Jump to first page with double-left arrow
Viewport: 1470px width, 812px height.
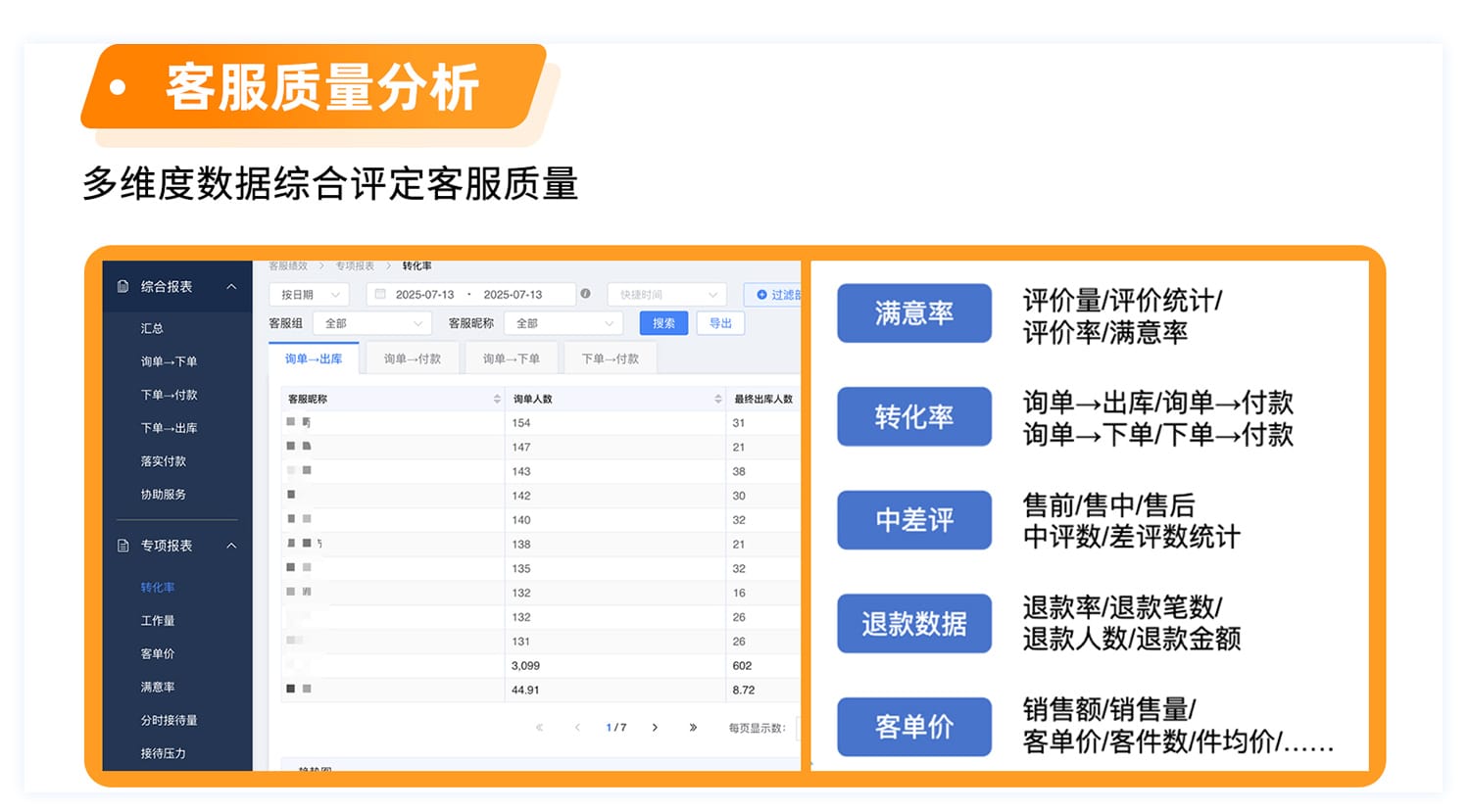[539, 728]
